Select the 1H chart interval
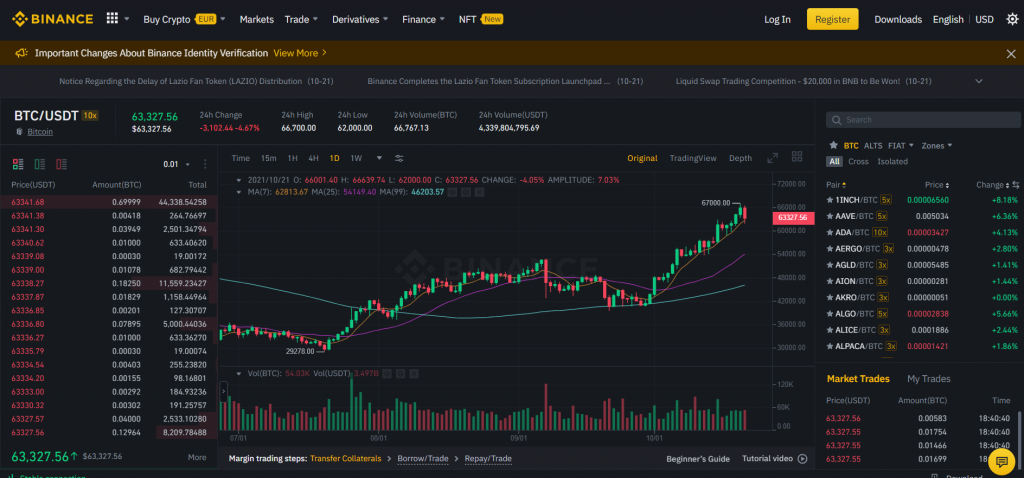Image resolution: width=1024 pixels, height=478 pixels. coord(293,158)
